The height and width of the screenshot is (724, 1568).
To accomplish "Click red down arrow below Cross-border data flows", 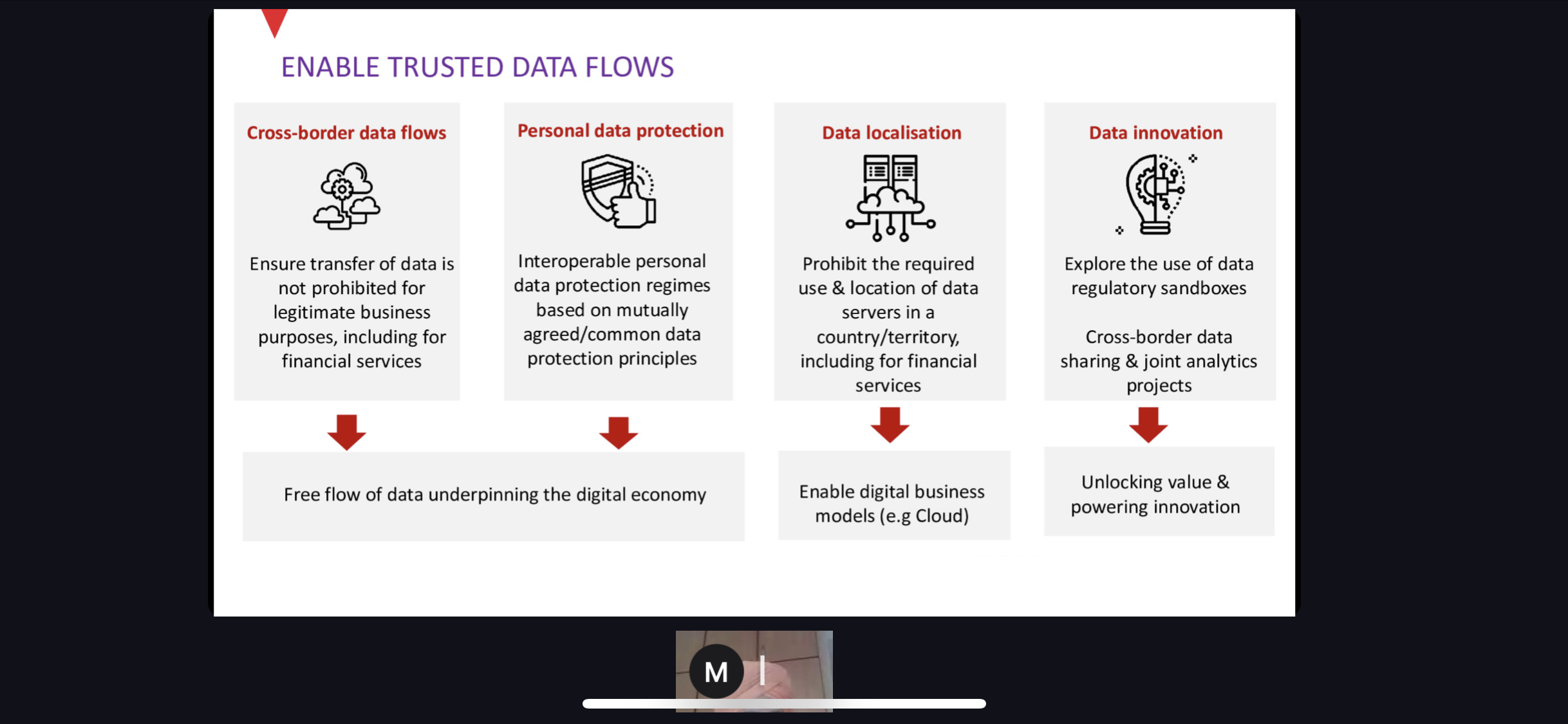I will click(x=346, y=431).
